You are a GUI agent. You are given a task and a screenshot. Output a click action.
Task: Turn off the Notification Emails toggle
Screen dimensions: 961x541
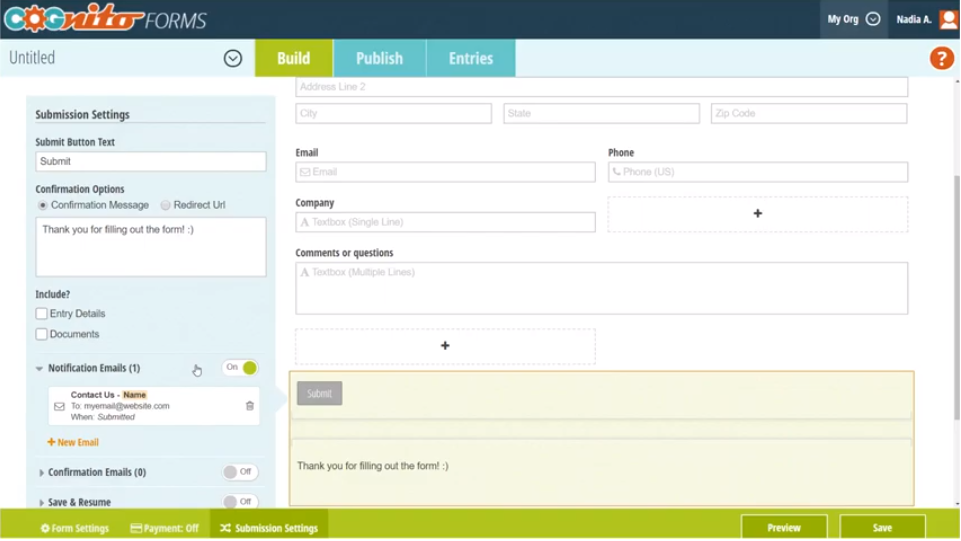pos(240,368)
